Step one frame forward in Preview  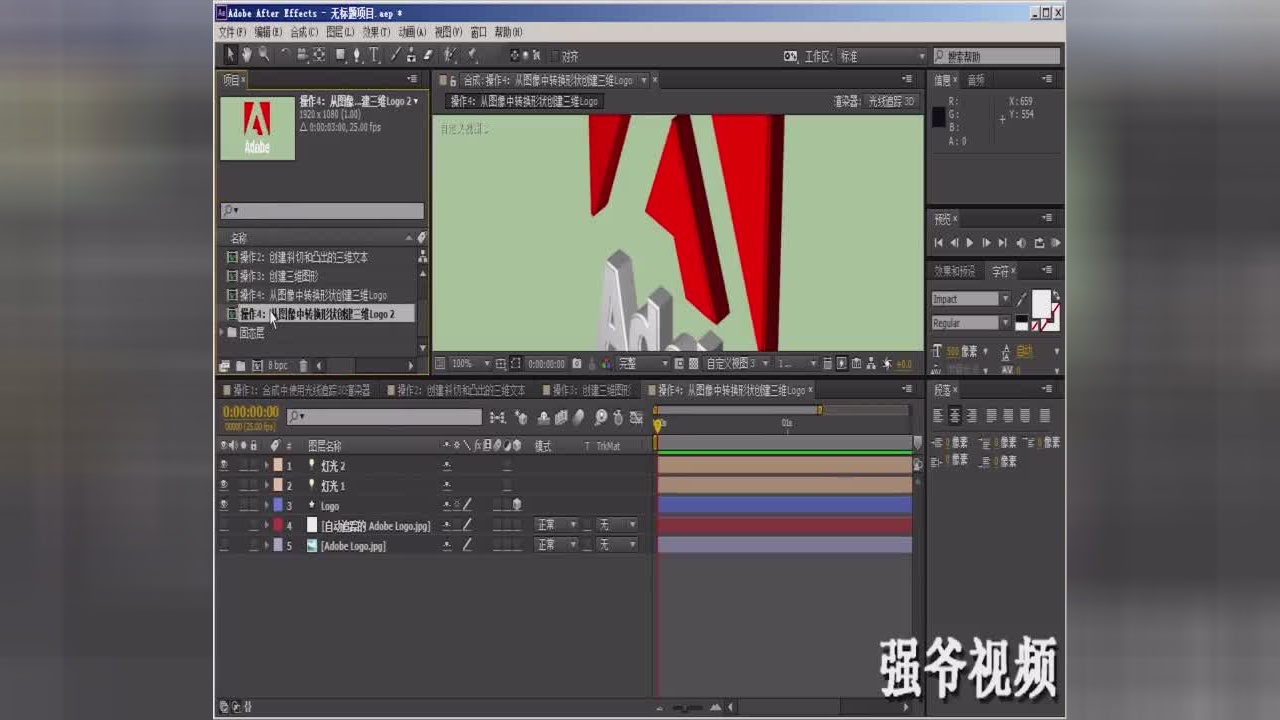click(986, 243)
